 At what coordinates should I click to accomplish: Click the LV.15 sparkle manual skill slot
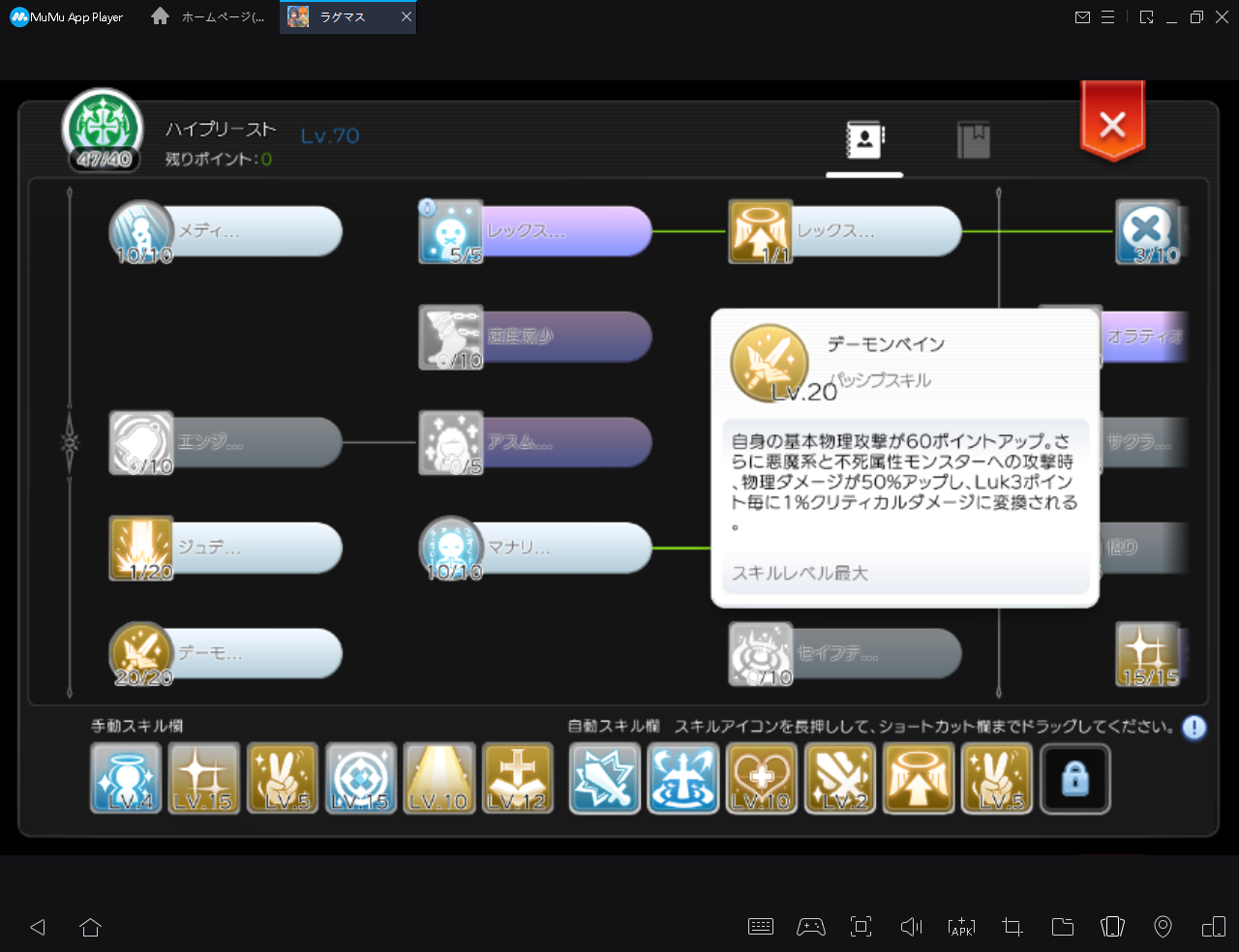pos(204,778)
